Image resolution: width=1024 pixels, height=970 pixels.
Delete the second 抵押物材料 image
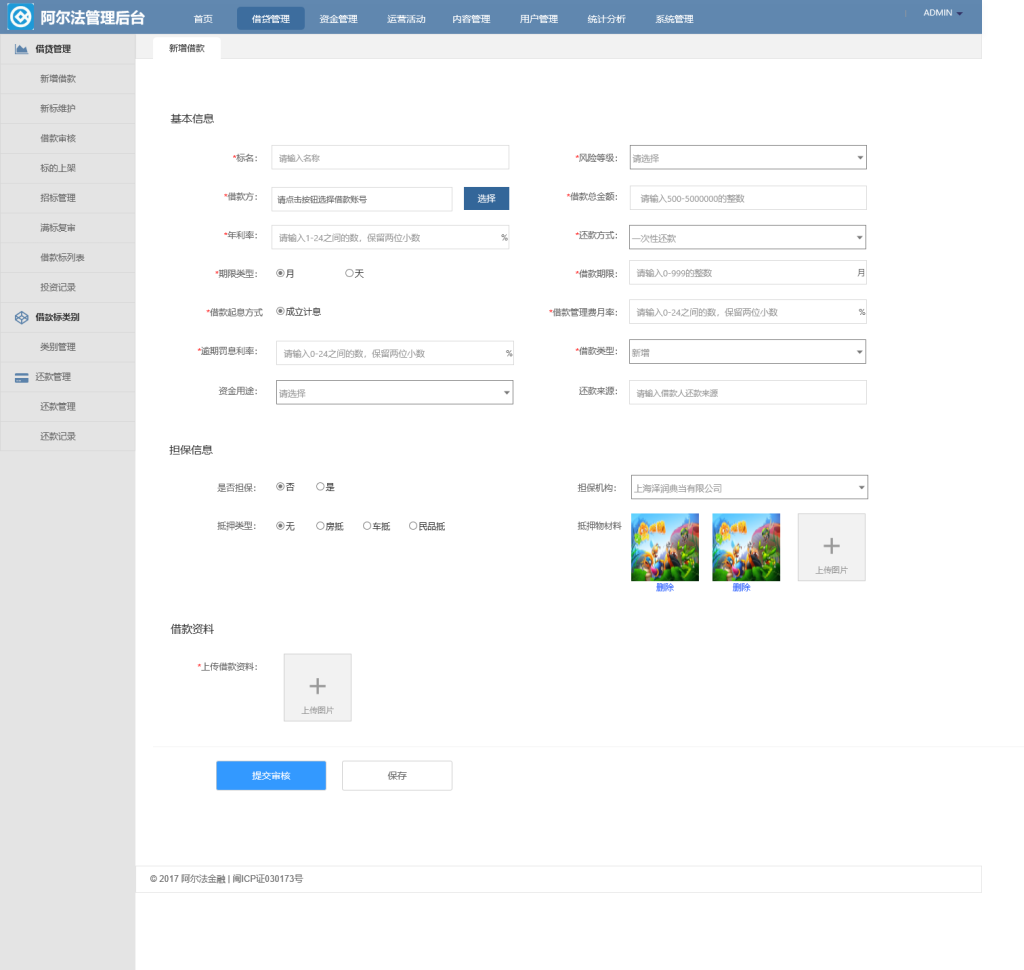coord(741,588)
